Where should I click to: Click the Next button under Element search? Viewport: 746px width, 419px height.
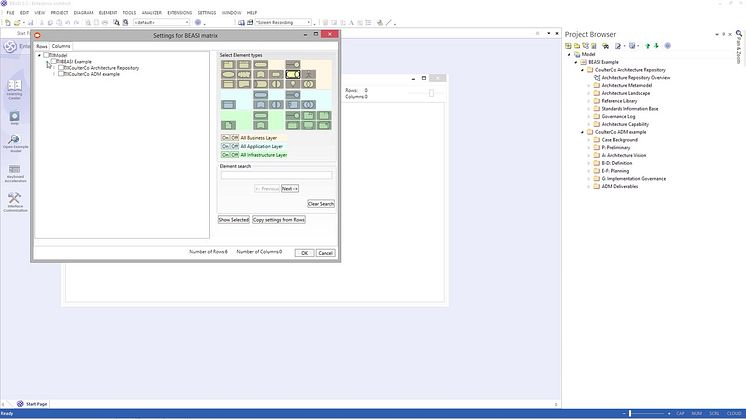tap(290, 189)
